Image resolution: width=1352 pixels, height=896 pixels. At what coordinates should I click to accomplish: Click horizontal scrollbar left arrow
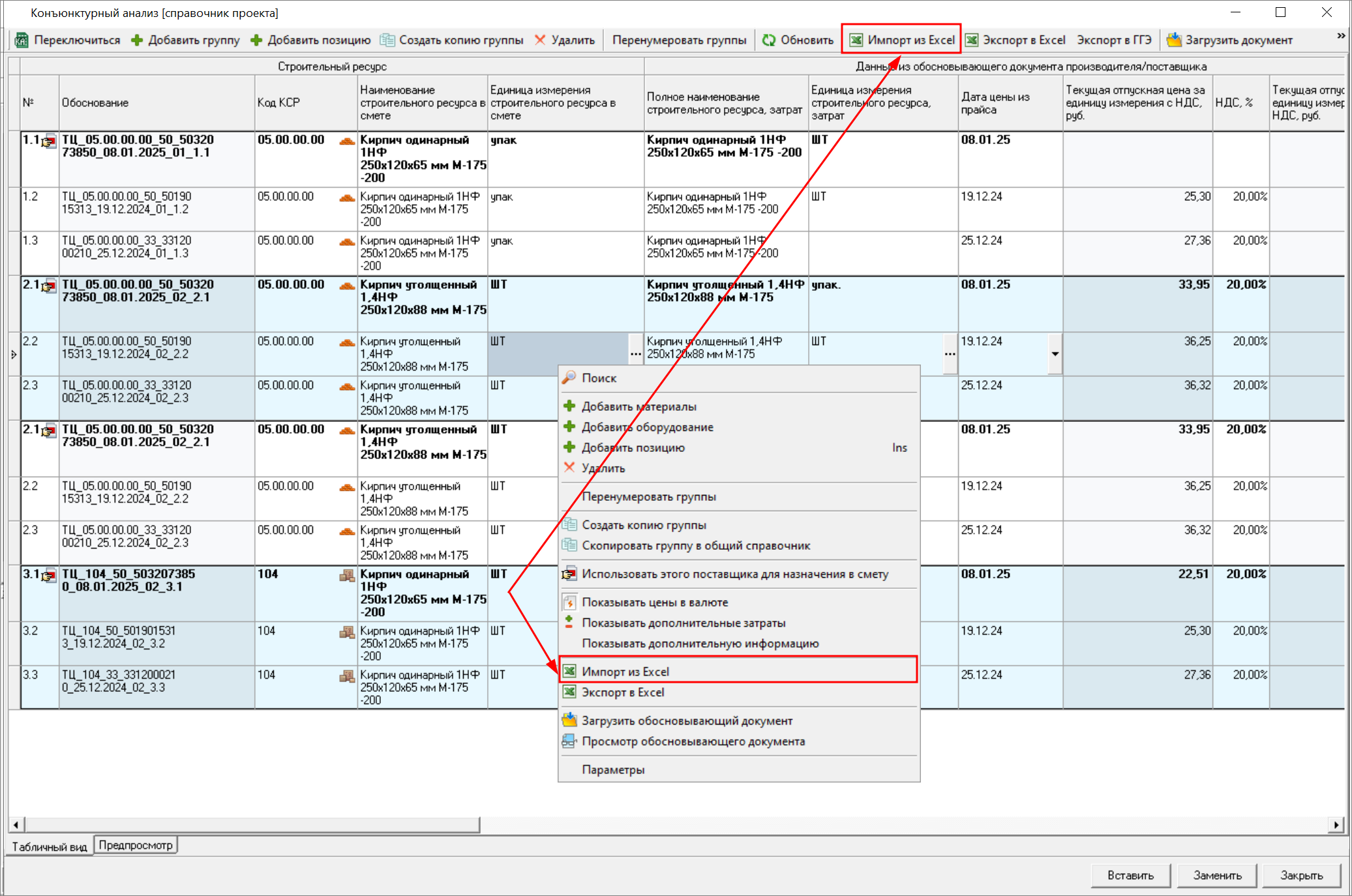(16, 825)
